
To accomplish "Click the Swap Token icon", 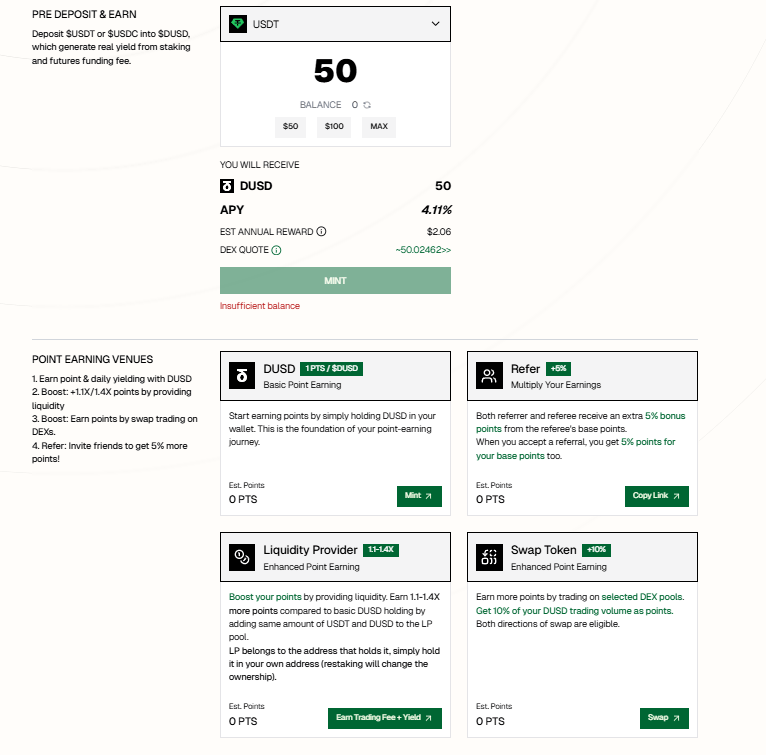I will pyautogui.click(x=489, y=557).
